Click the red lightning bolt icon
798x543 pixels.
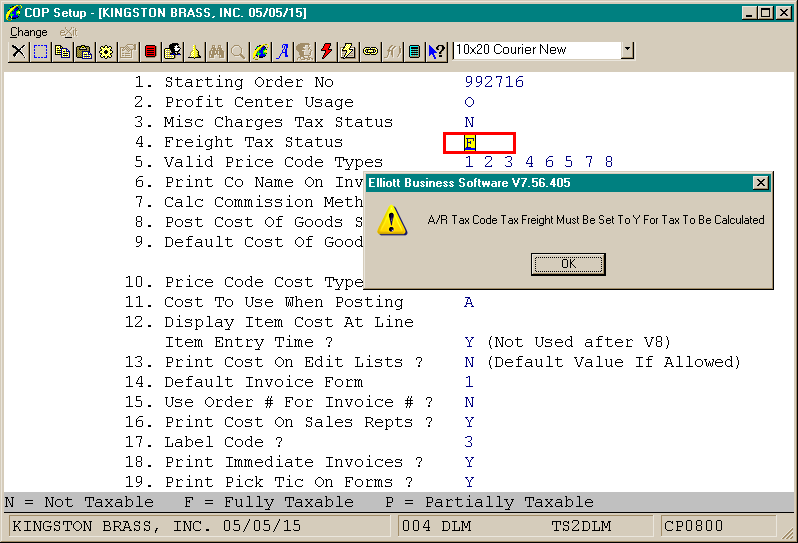click(326, 51)
